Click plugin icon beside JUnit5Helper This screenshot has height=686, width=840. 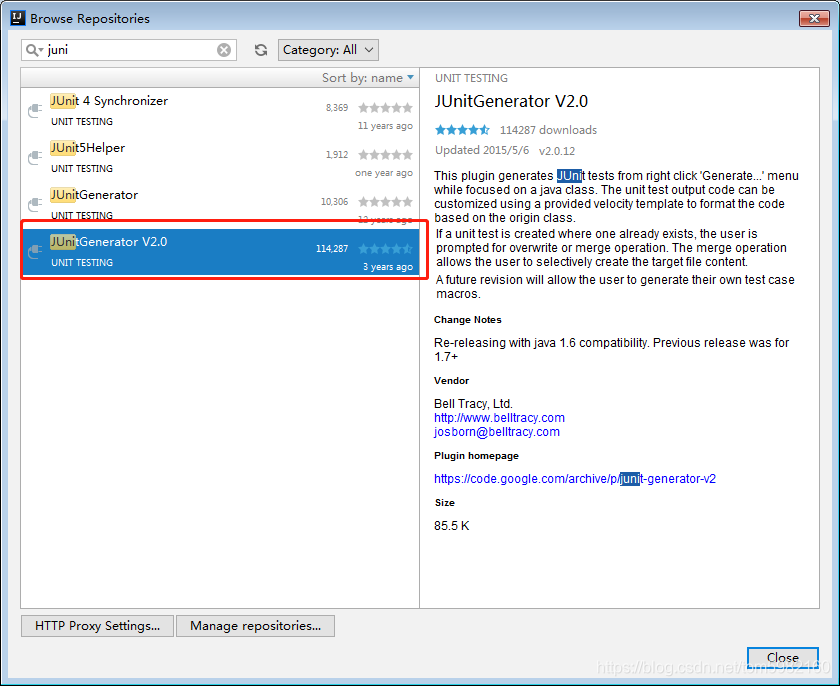[35, 157]
